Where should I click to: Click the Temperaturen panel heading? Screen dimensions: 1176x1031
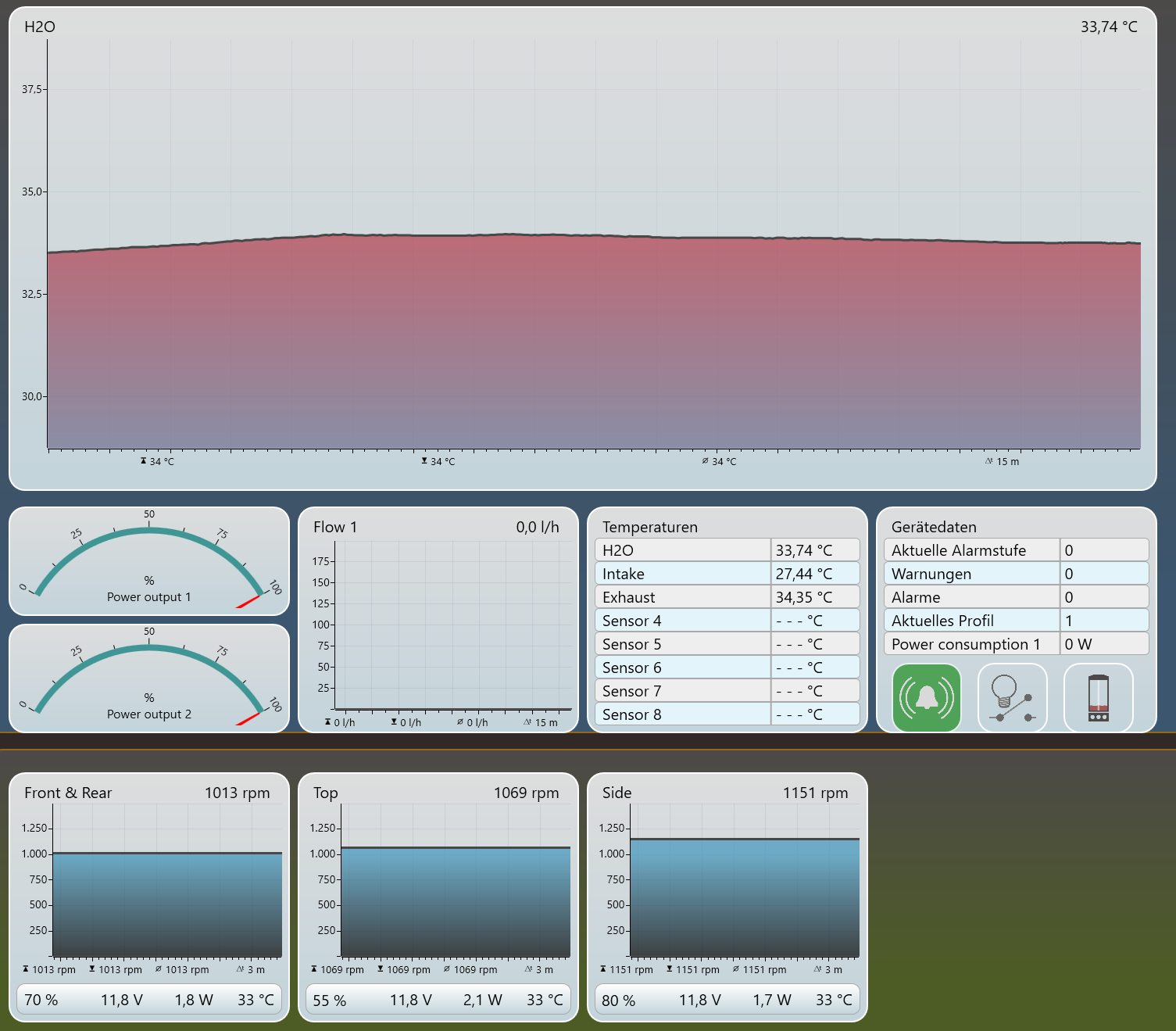(650, 527)
